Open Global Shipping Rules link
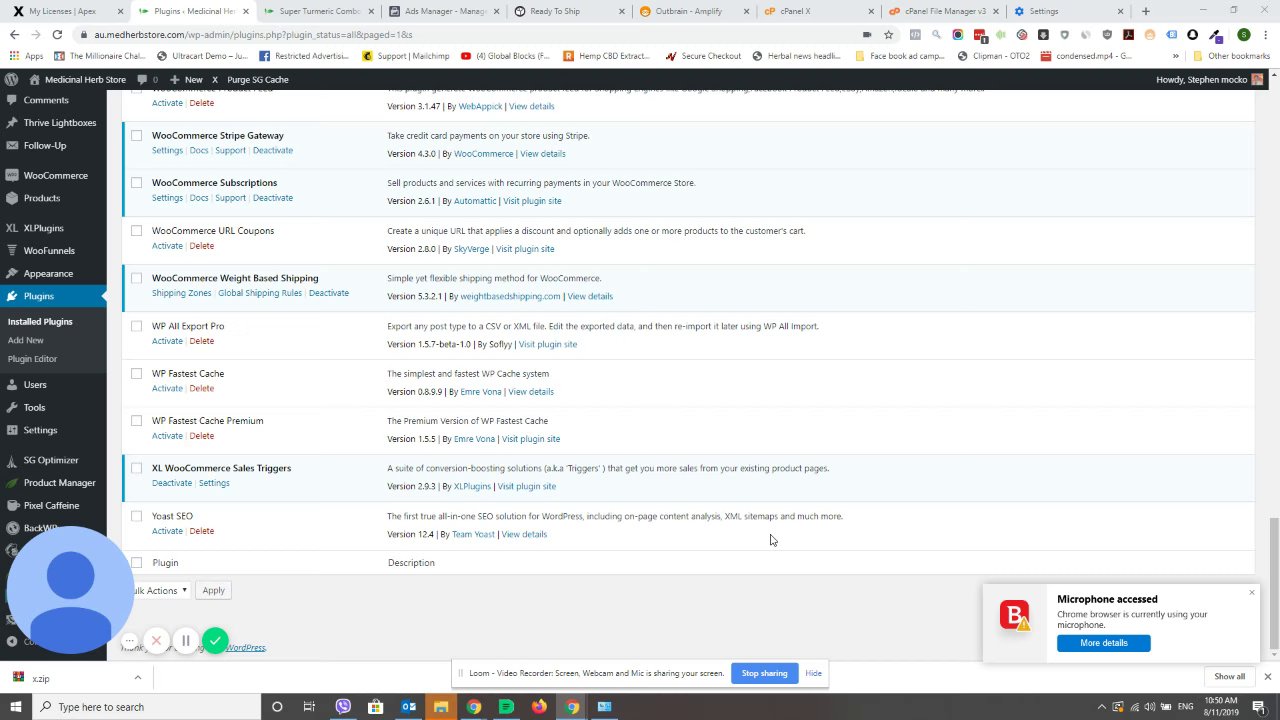Viewport: 1280px width, 720px height. (260, 293)
